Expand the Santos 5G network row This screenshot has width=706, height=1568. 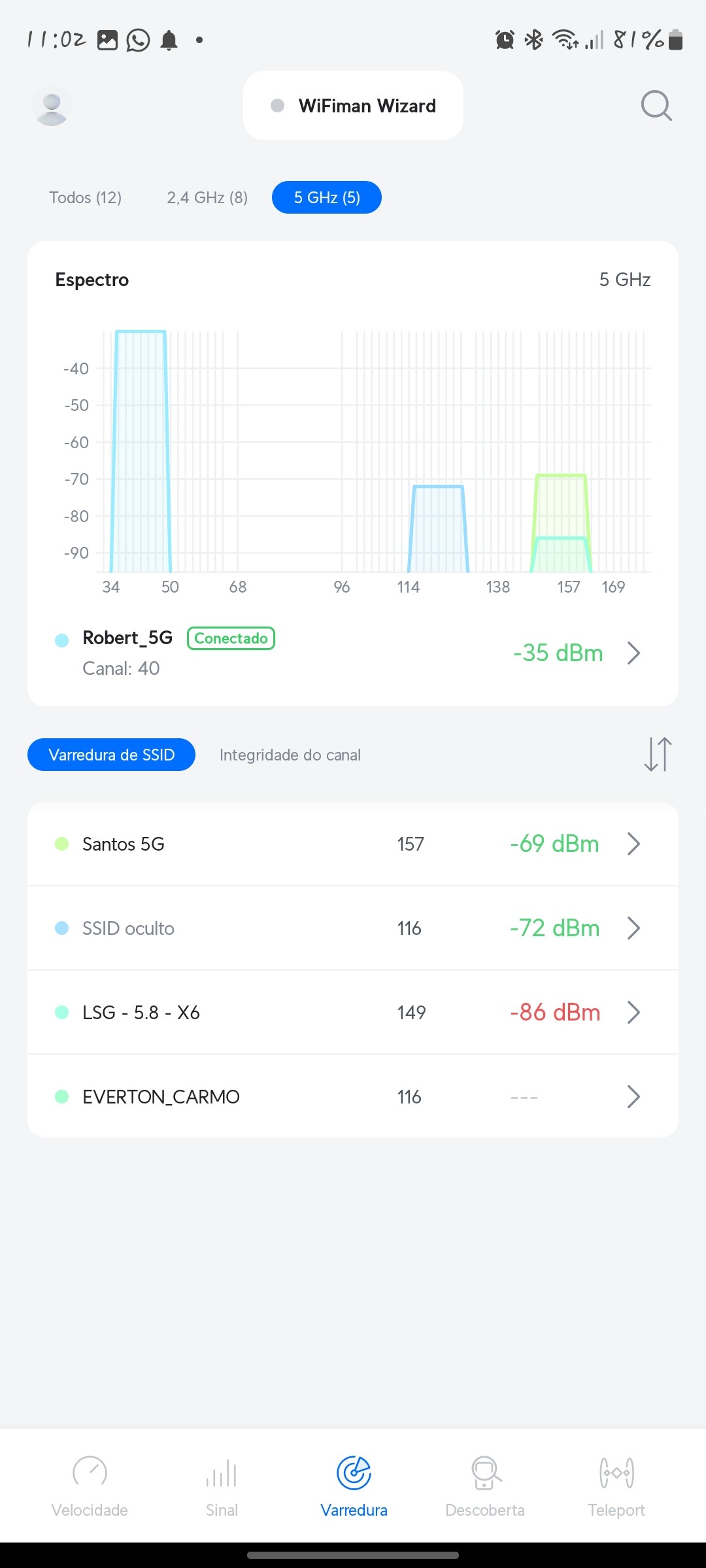353,844
